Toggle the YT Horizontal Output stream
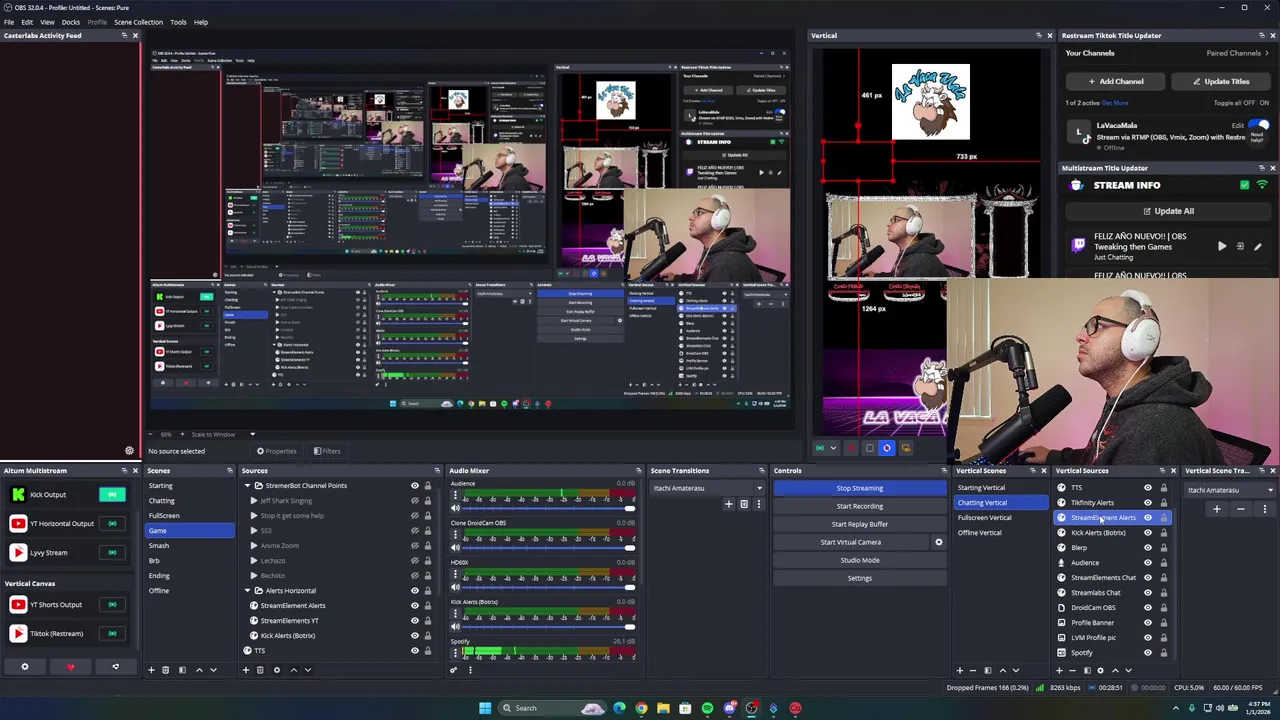The image size is (1280, 720). point(112,523)
